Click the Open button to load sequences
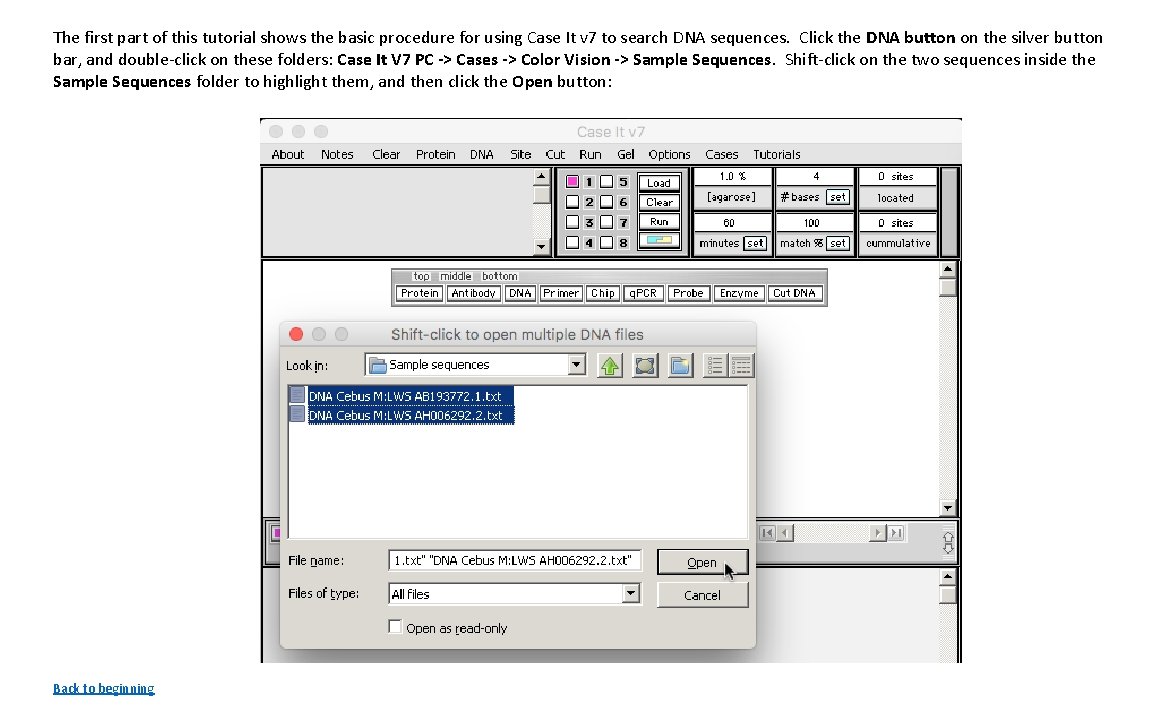 tap(702, 561)
